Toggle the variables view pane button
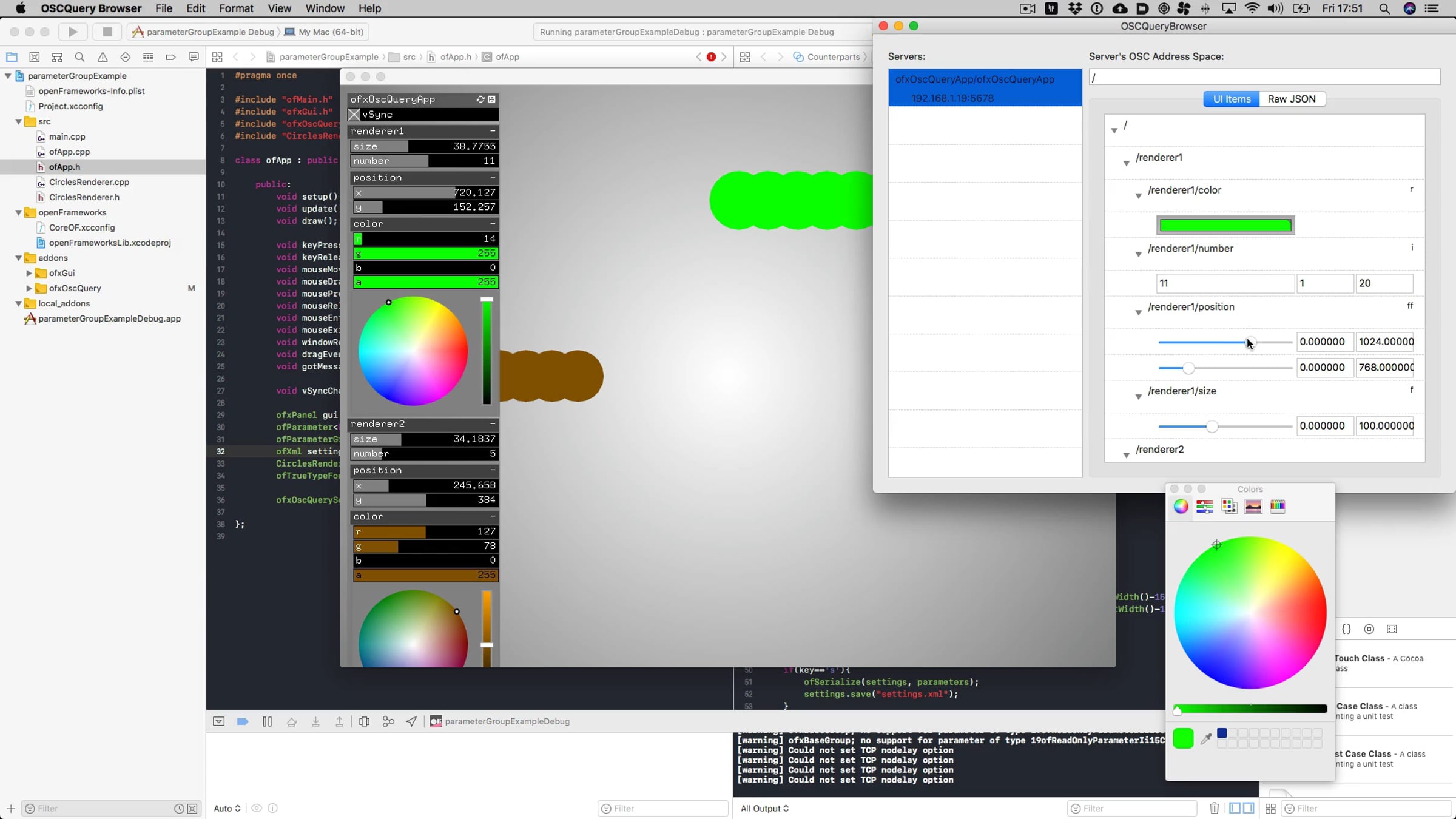This screenshot has height=819, width=1456. click(x=1235, y=808)
